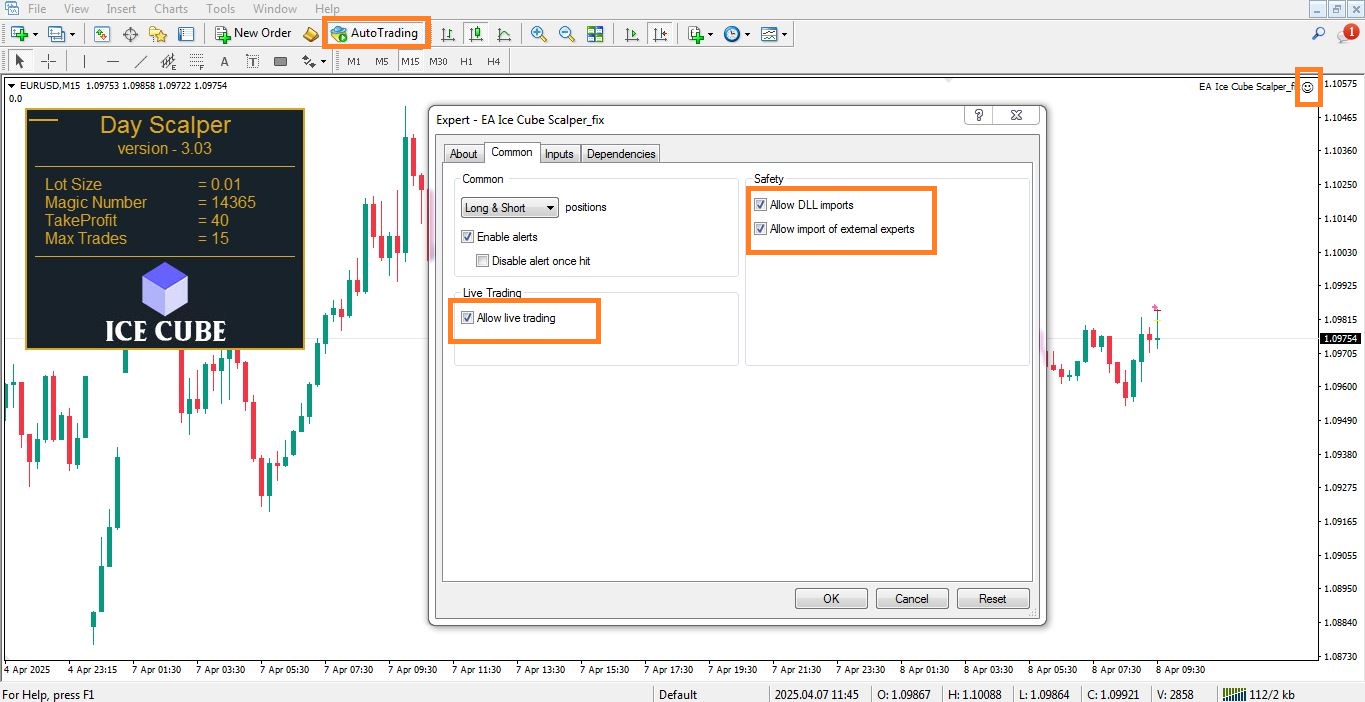The width and height of the screenshot is (1365, 702).
Task: Open the Long & Short positions dropdown
Action: point(510,208)
